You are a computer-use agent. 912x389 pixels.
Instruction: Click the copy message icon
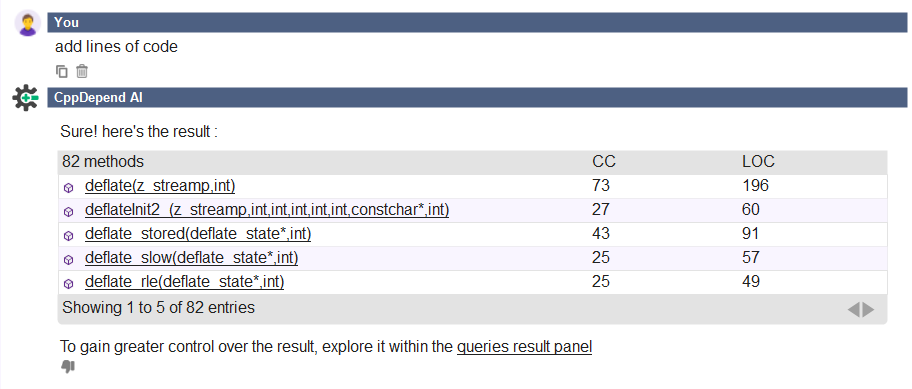(62, 72)
